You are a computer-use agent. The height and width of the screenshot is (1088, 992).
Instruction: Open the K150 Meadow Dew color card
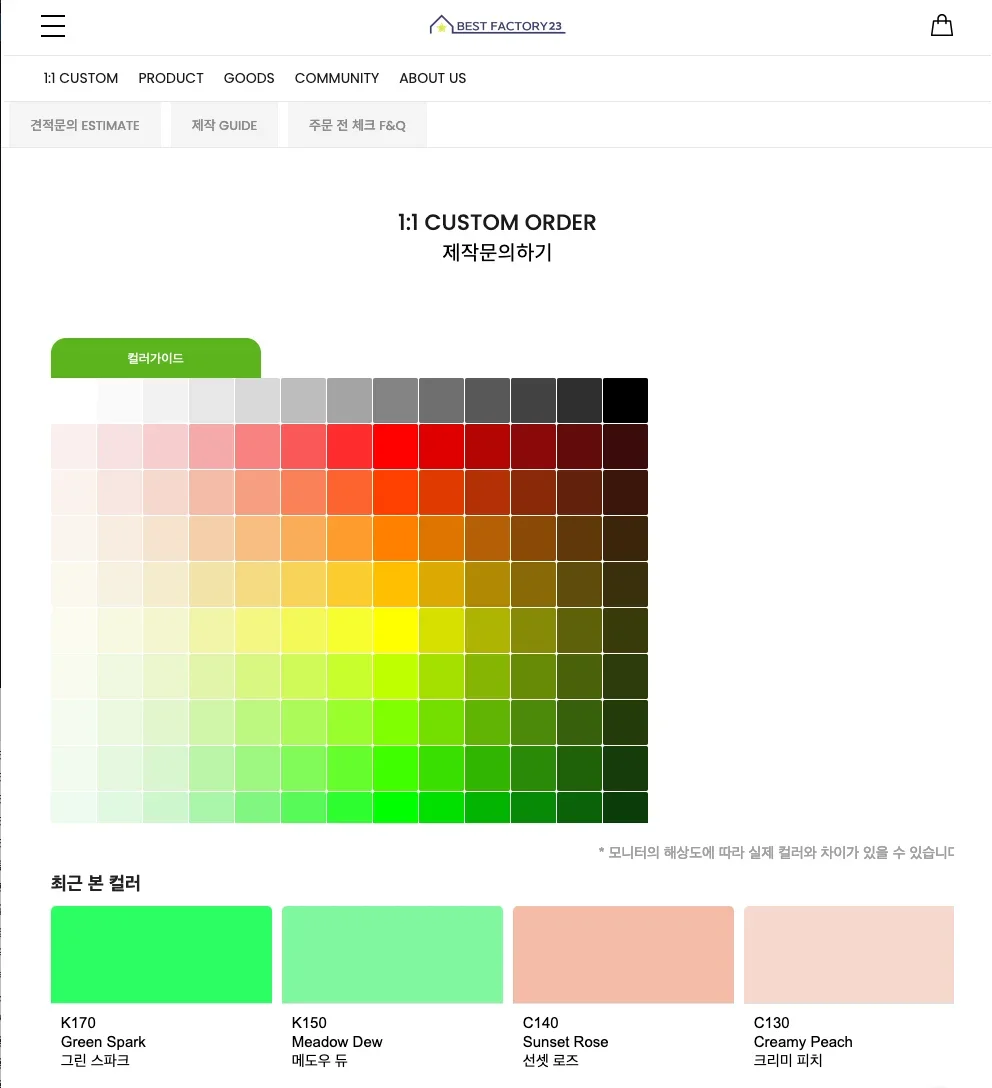click(x=392, y=955)
